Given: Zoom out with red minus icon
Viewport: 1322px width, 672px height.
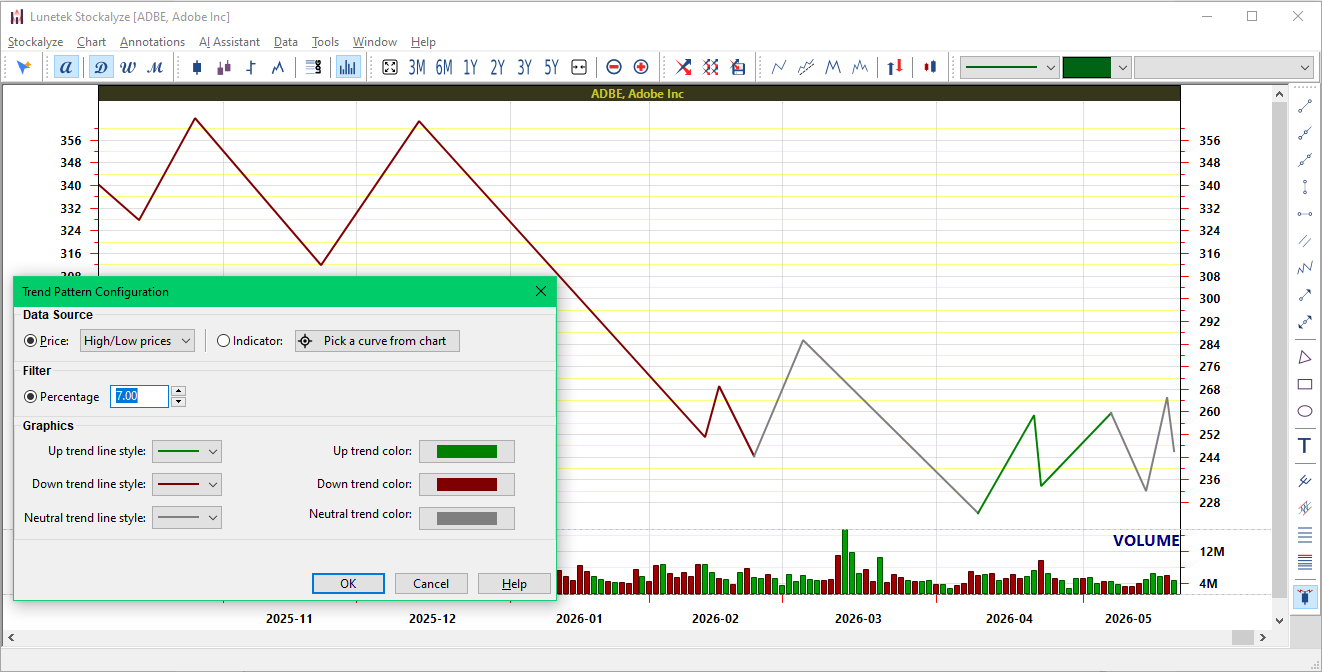Looking at the screenshot, I should click(x=614, y=67).
